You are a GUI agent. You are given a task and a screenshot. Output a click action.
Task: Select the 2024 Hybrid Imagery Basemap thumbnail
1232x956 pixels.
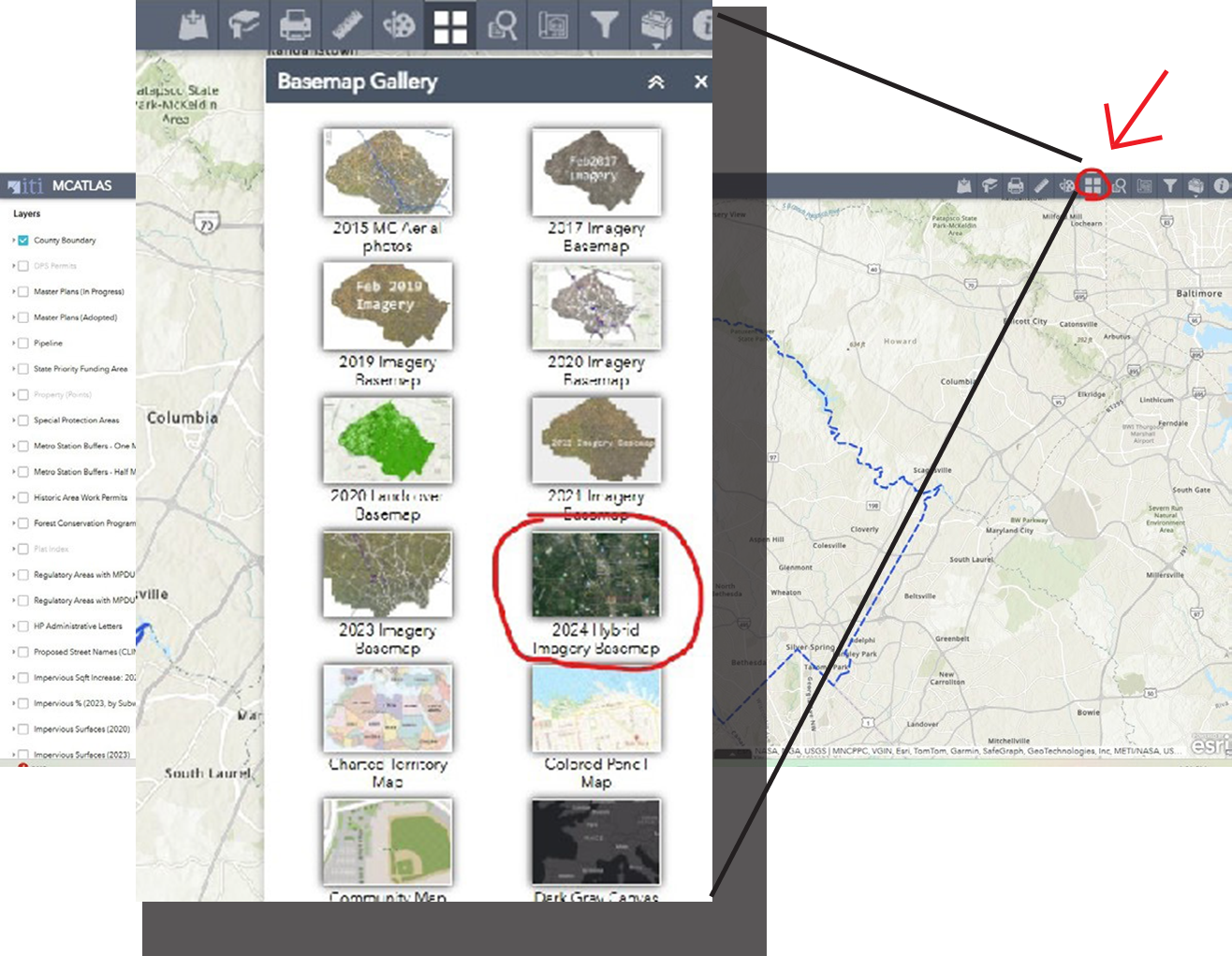click(594, 573)
